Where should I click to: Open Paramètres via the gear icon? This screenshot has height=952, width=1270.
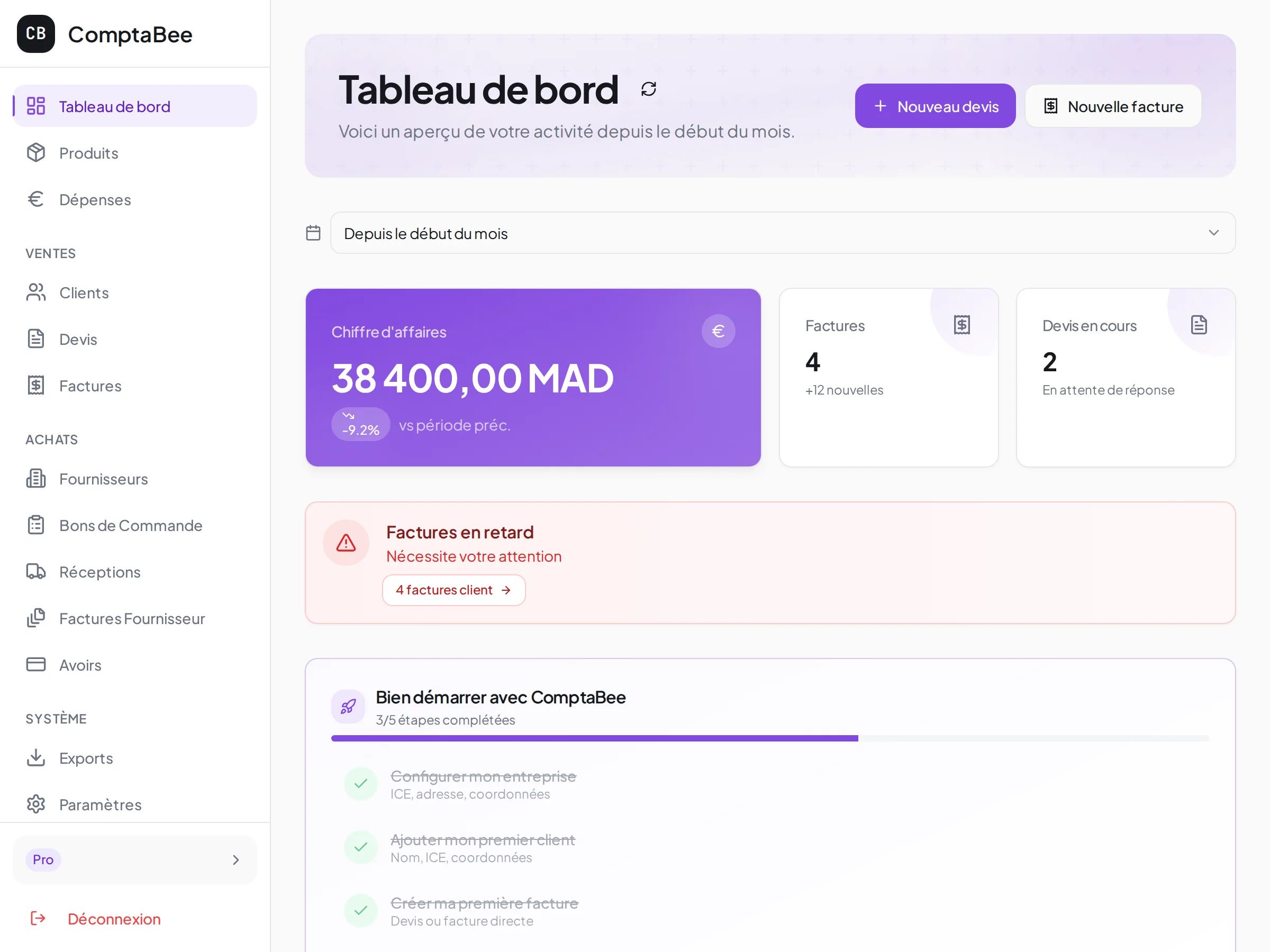click(x=35, y=804)
